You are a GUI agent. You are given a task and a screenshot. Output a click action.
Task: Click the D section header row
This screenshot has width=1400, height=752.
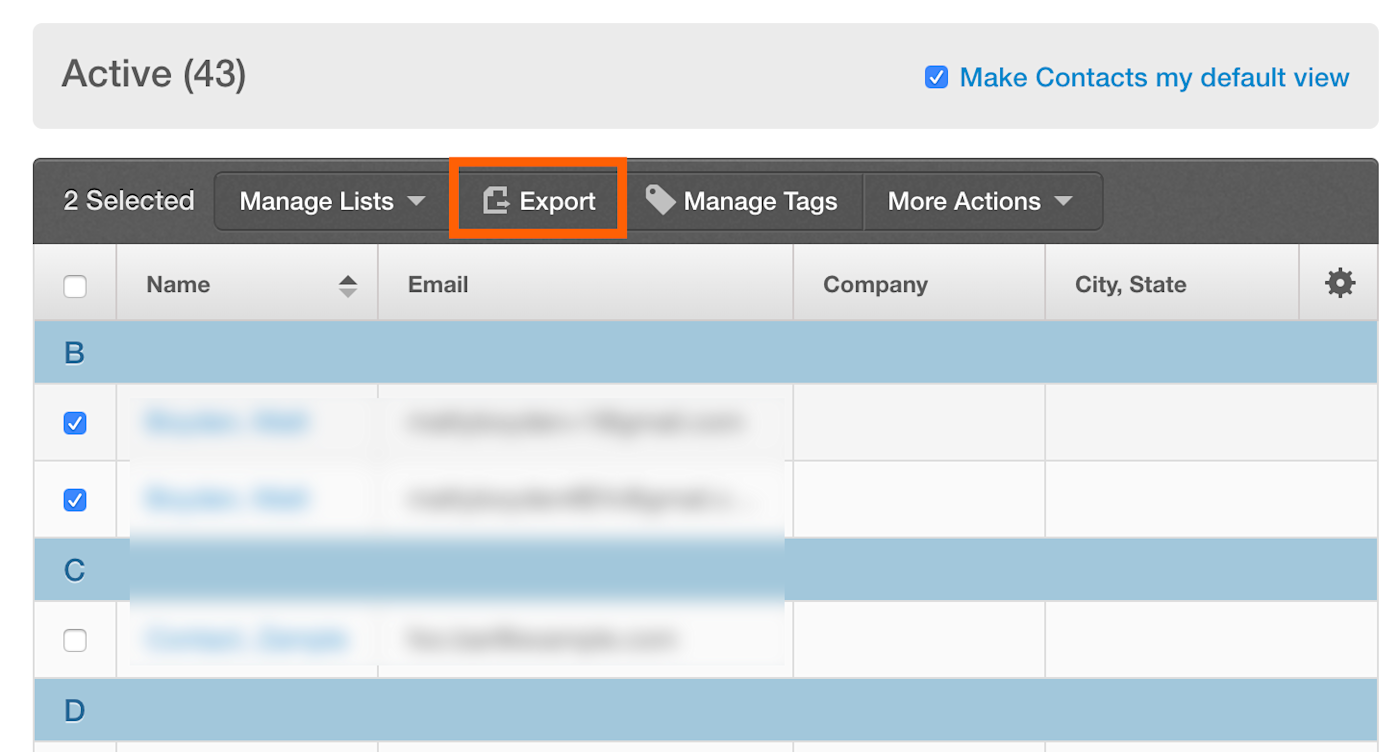click(706, 710)
